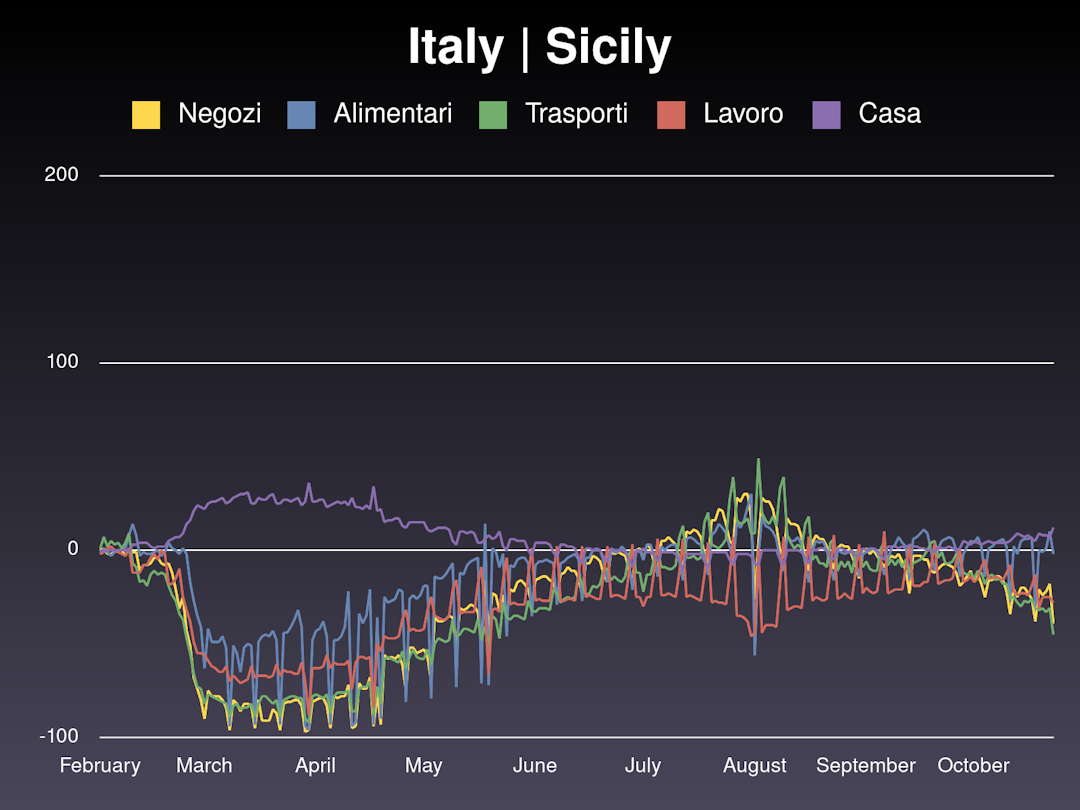
Task: Click the April month label
Action: click(315, 766)
